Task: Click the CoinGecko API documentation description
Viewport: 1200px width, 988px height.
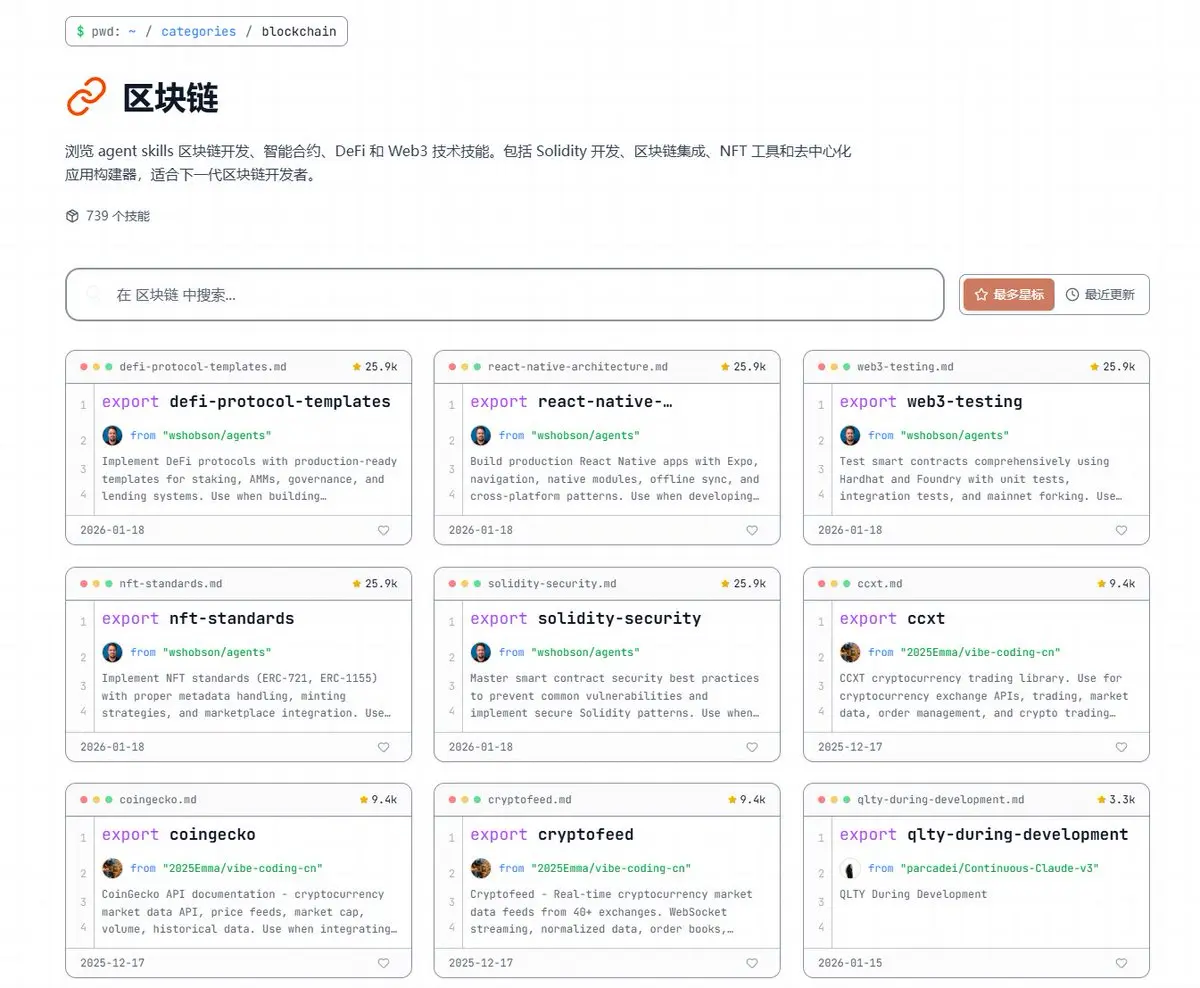Action: tap(249, 912)
